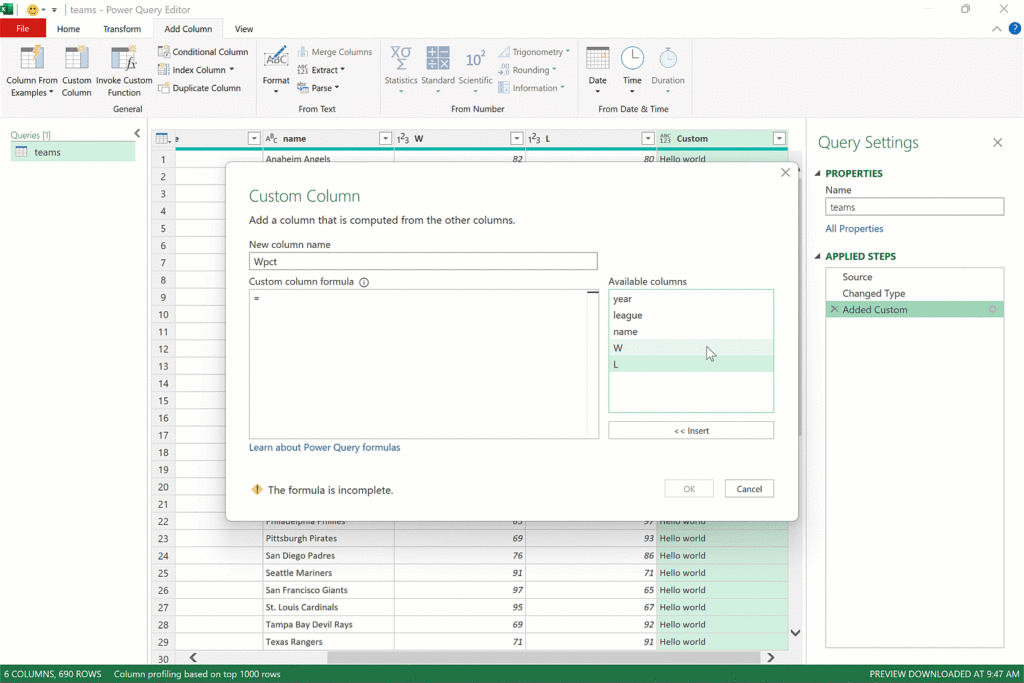Click Column From Examples icon
This screenshot has width=1024, height=683.
[32, 59]
